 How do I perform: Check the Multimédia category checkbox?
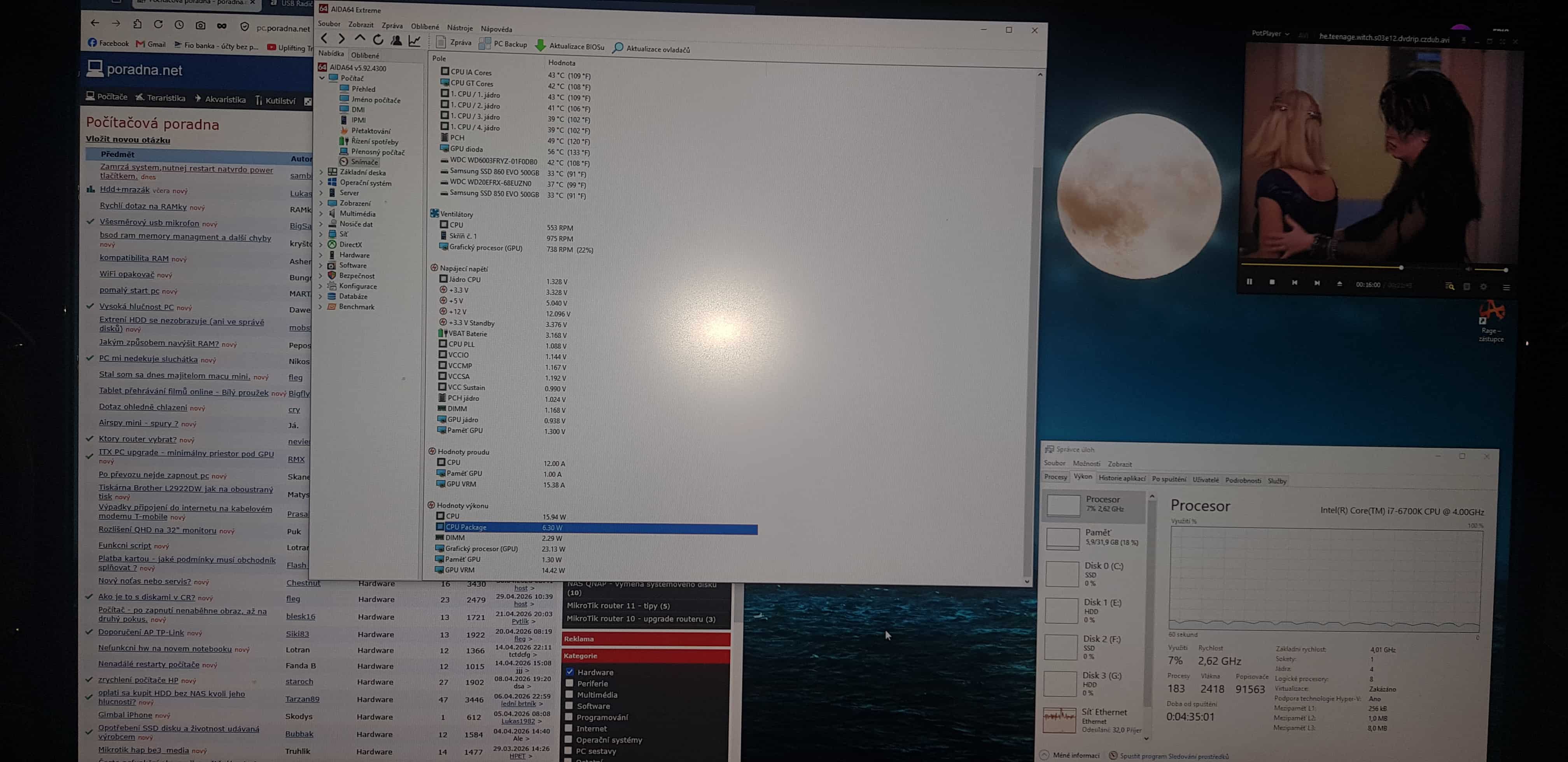(570, 694)
